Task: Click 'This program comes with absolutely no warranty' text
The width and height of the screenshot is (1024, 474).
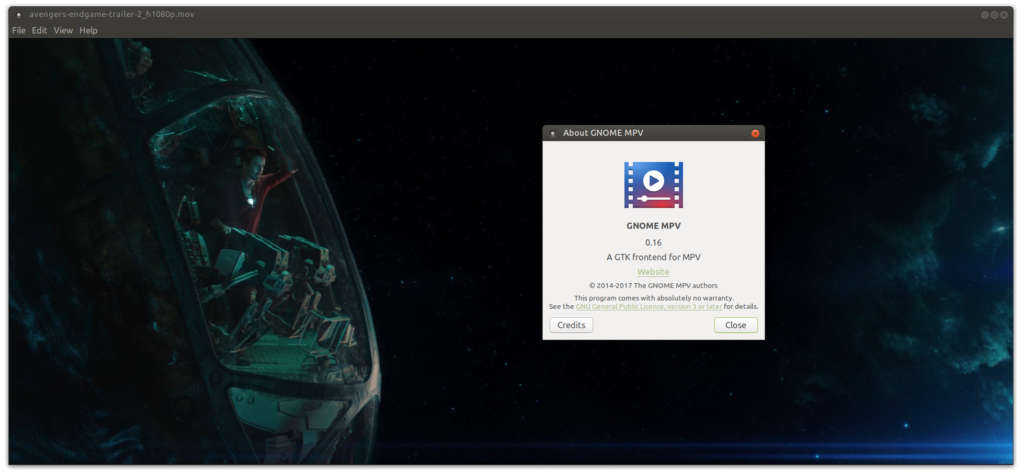Action: (653, 298)
